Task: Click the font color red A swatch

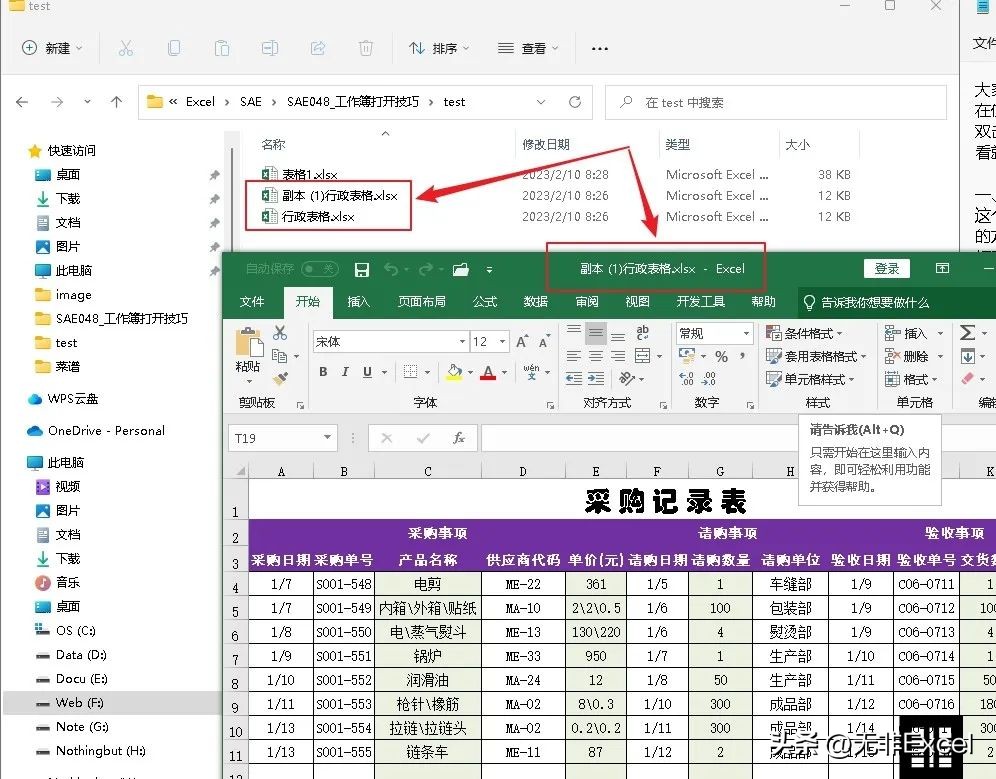Action: [x=487, y=372]
